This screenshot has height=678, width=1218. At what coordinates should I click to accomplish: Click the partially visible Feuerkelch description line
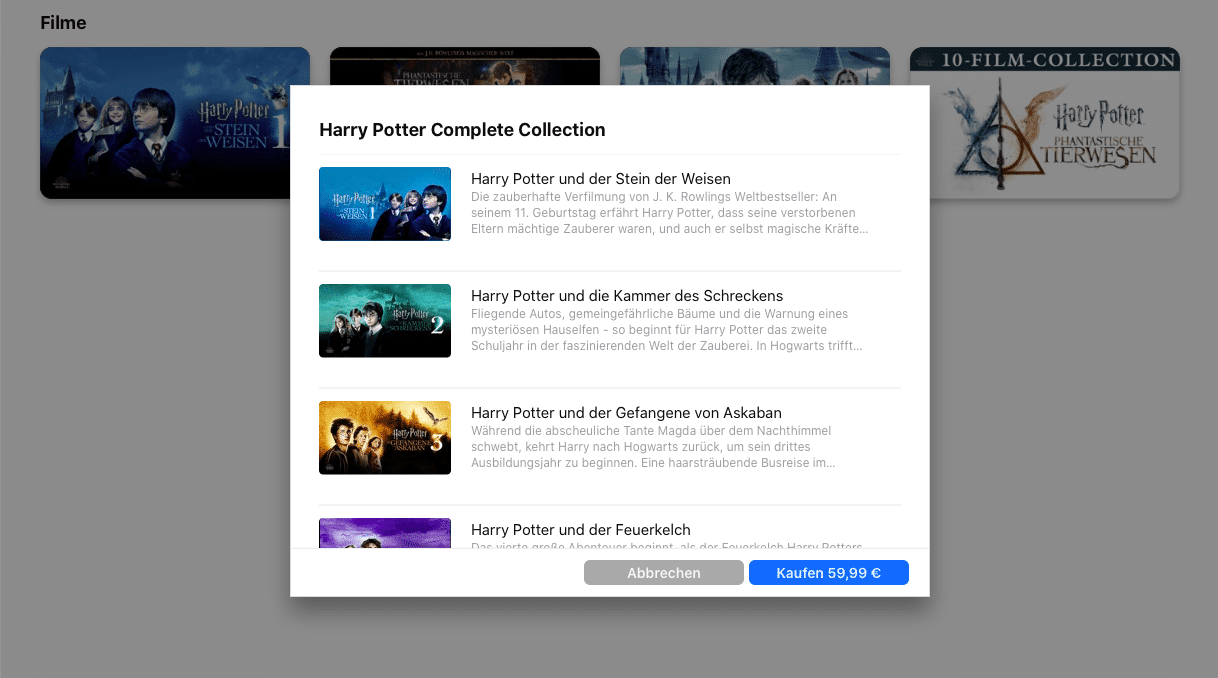pyautogui.click(x=666, y=545)
